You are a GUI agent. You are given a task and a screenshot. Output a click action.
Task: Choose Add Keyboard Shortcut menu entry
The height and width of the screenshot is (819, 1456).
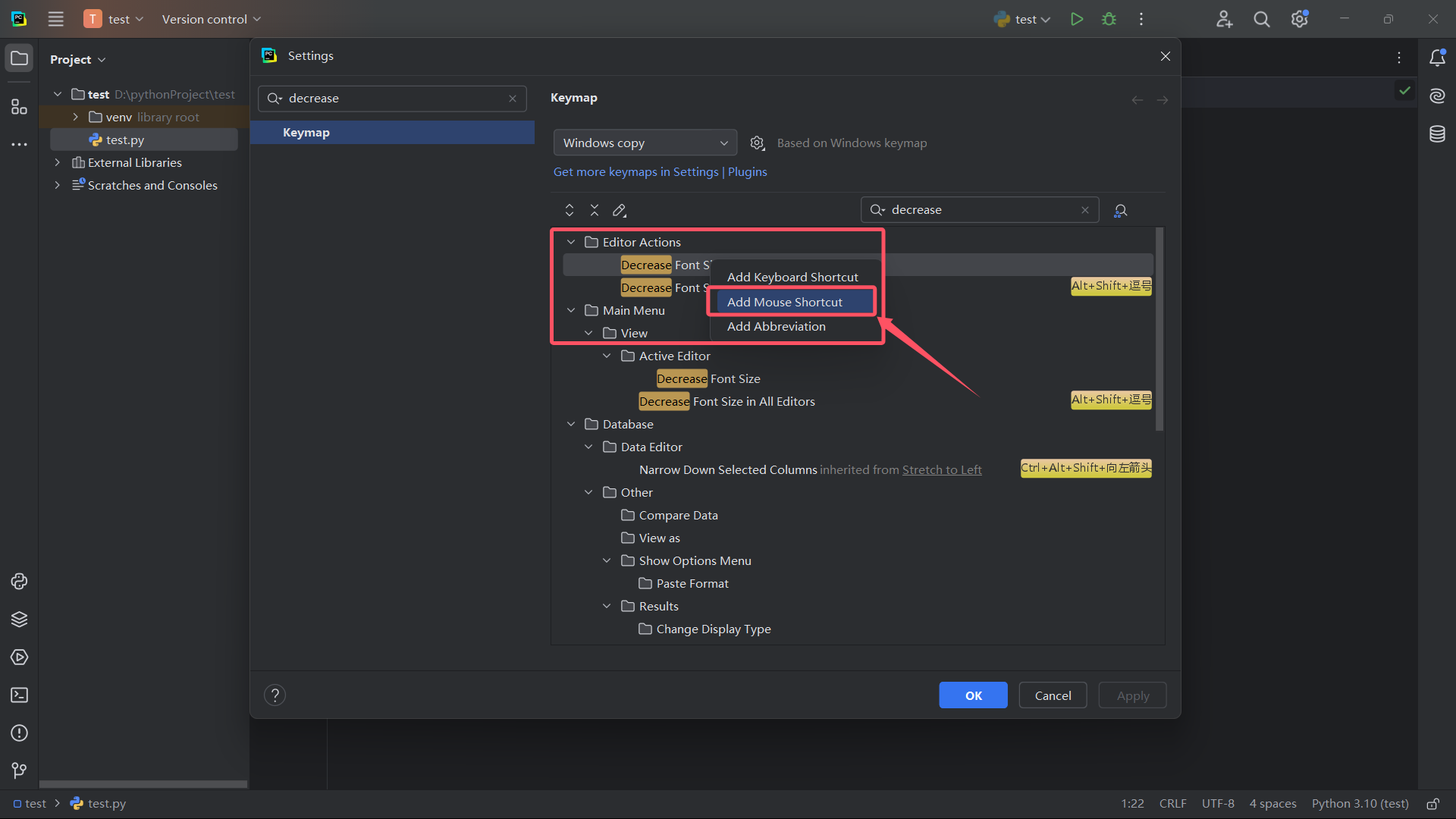pyautogui.click(x=792, y=278)
